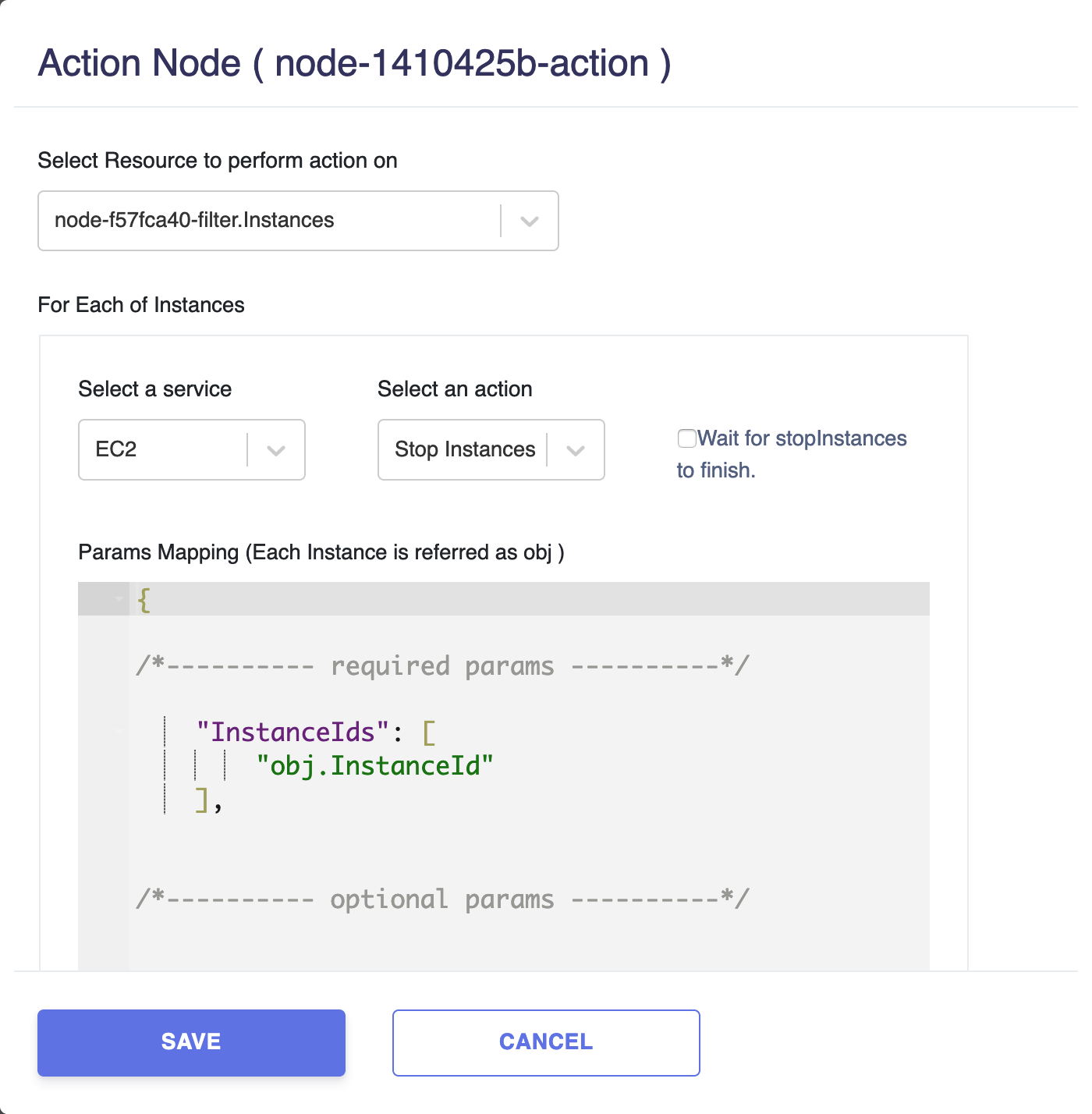
Task: Click the 'optional params' comment line
Action: click(442, 899)
